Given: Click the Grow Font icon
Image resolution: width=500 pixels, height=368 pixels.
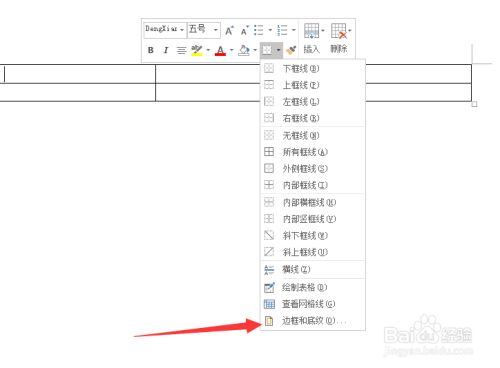Looking at the screenshot, I should 229,31.
